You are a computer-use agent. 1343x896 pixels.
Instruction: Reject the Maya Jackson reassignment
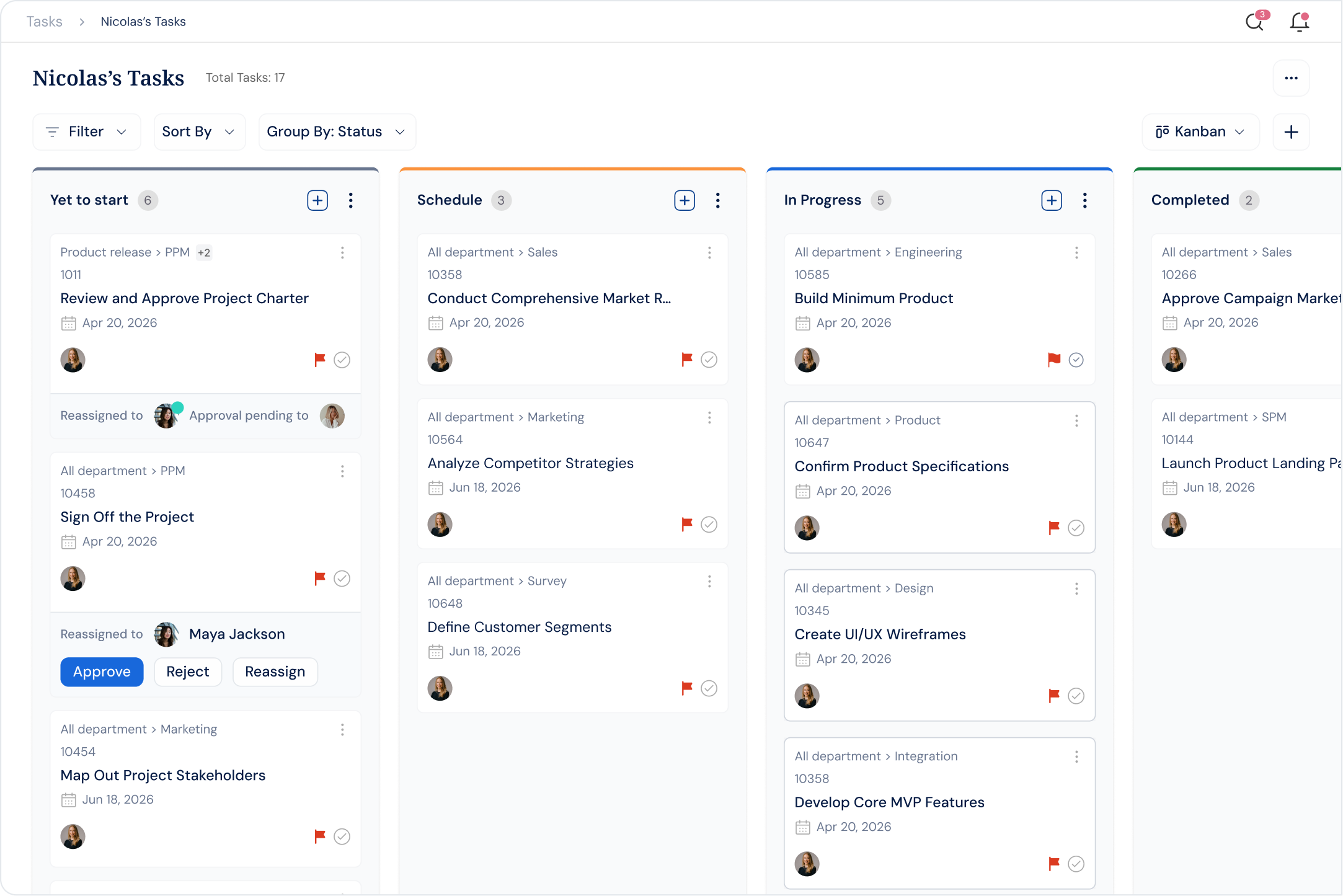pos(188,672)
